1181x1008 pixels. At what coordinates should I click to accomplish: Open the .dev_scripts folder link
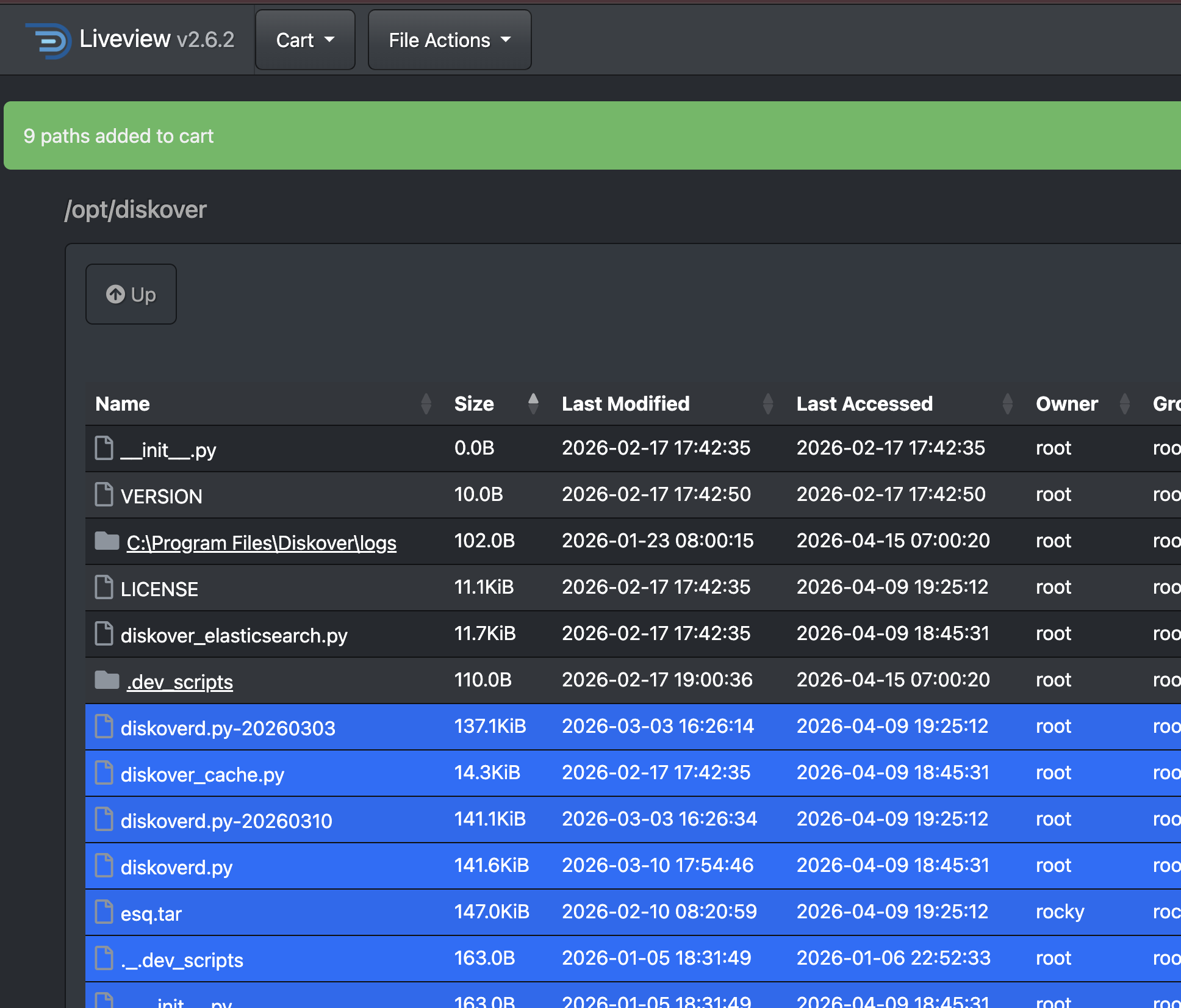[180, 682]
